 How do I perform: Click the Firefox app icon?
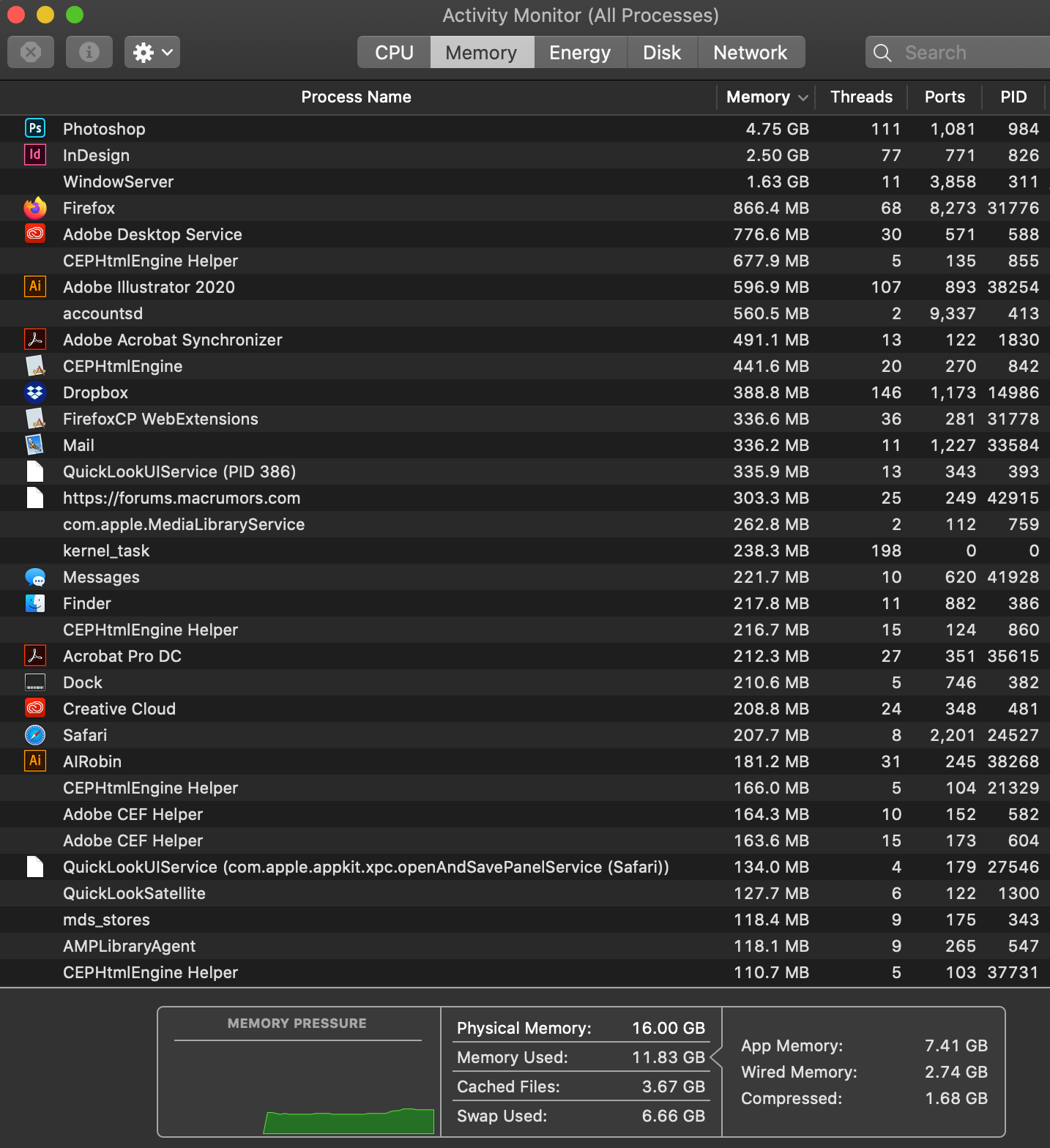[35, 208]
